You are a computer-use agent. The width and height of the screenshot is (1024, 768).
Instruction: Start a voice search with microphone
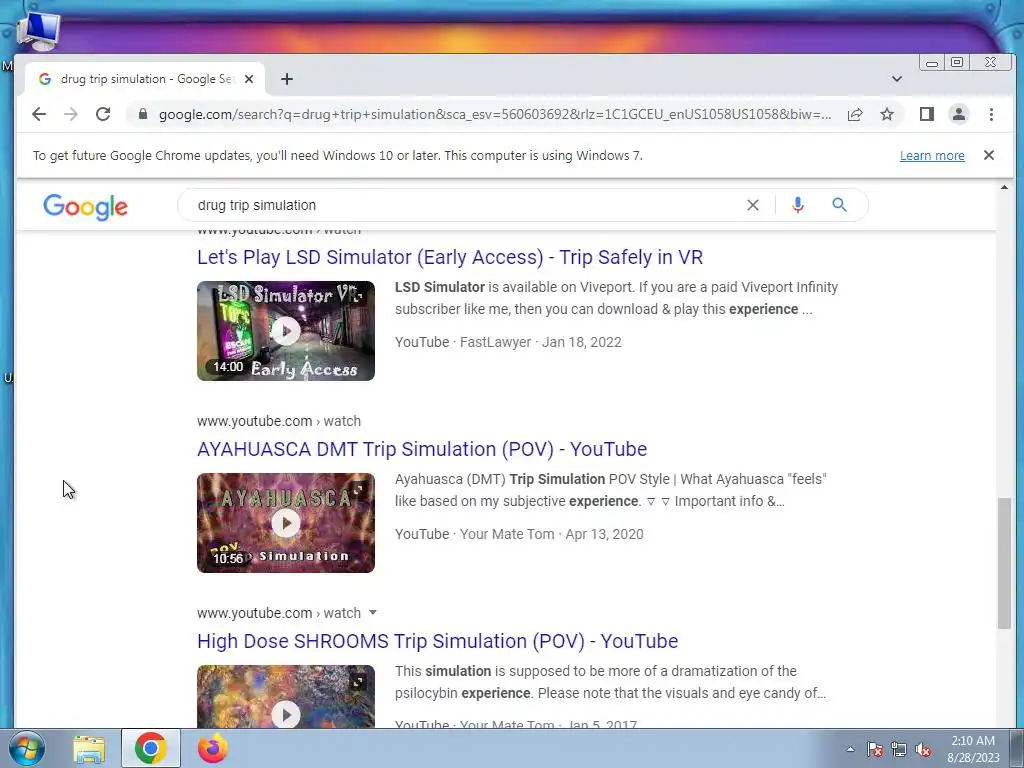coord(797,205)
